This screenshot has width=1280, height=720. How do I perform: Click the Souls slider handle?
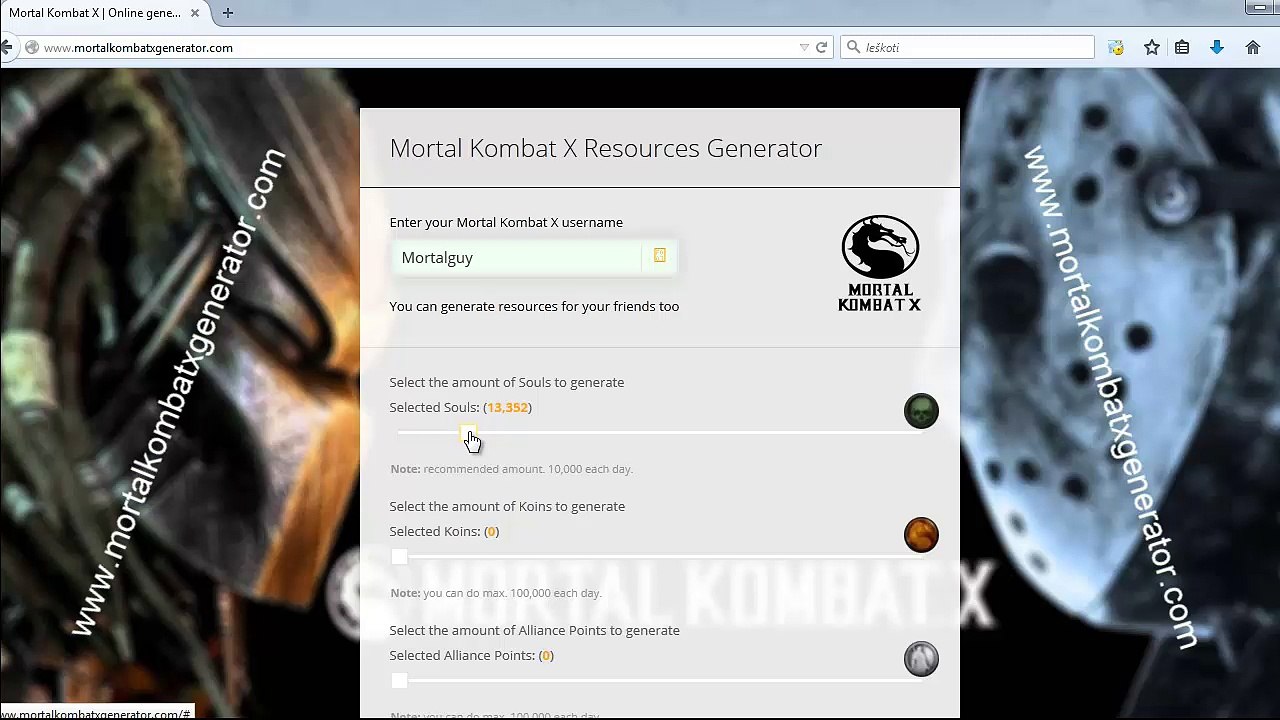coord(468,433)
